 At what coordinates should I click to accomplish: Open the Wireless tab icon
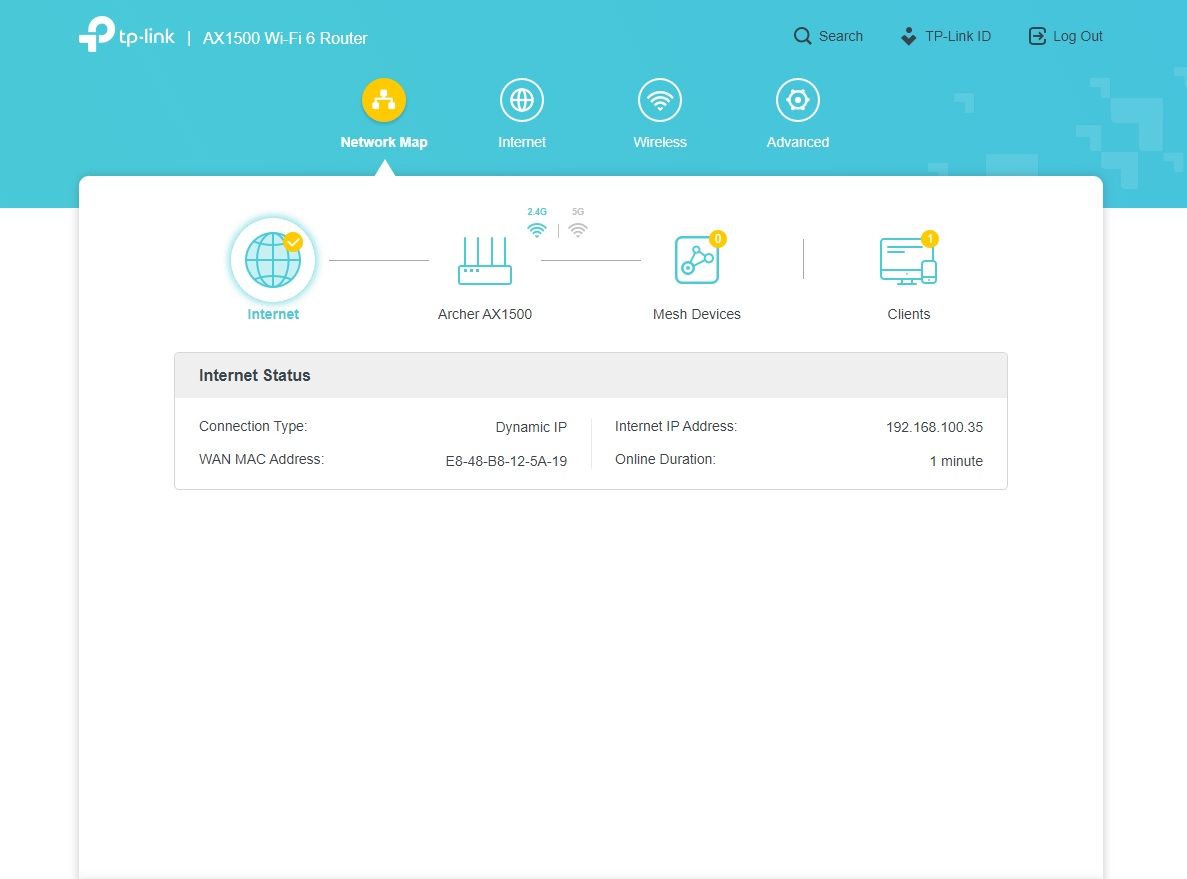[660, 100]
